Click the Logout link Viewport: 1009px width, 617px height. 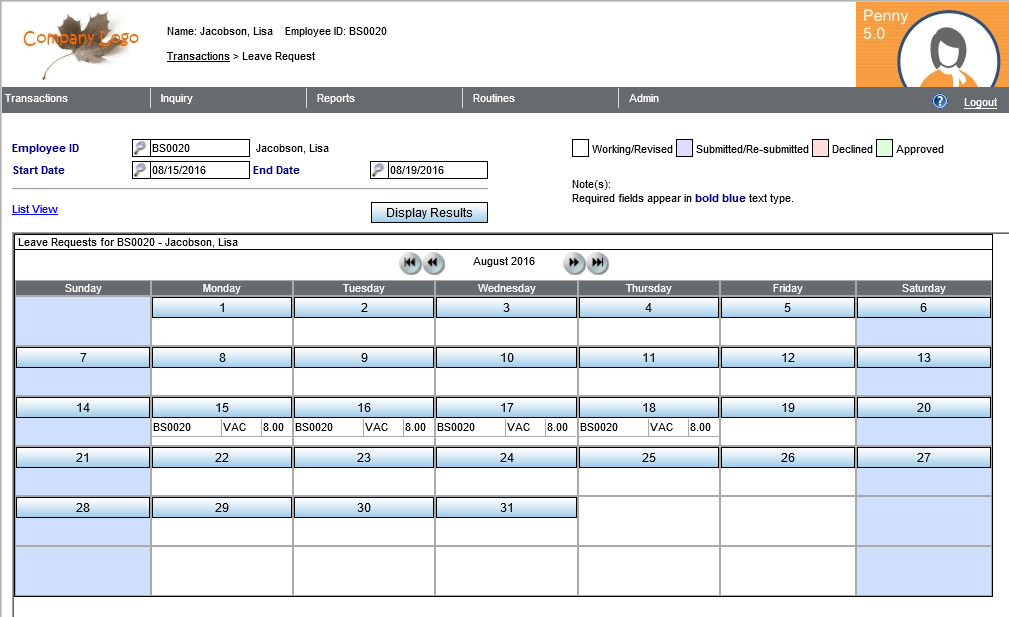(980, 102)
